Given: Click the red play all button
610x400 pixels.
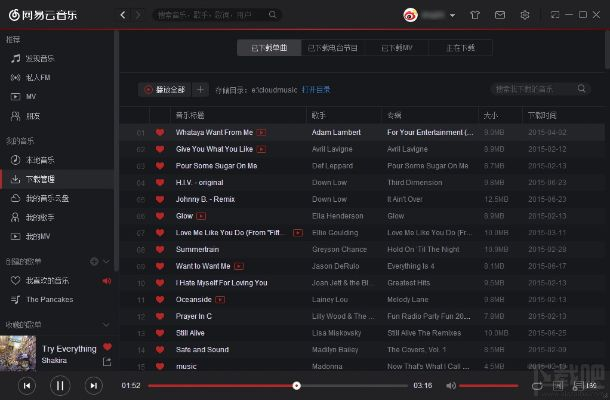Looking at the screenshot, I should coord(164,89).
